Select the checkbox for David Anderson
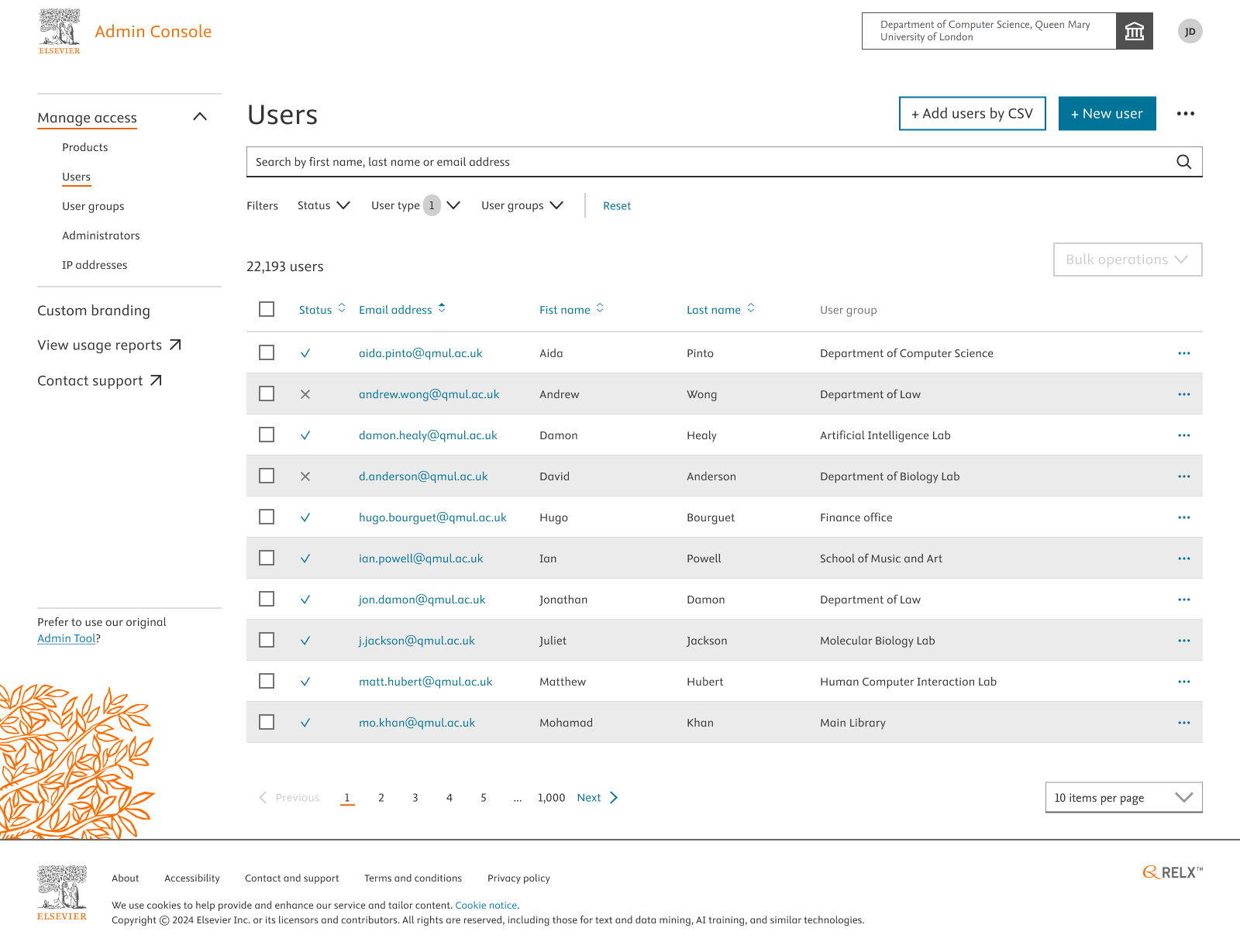This screenshot has height=952, width=1240. pos(267,476)
